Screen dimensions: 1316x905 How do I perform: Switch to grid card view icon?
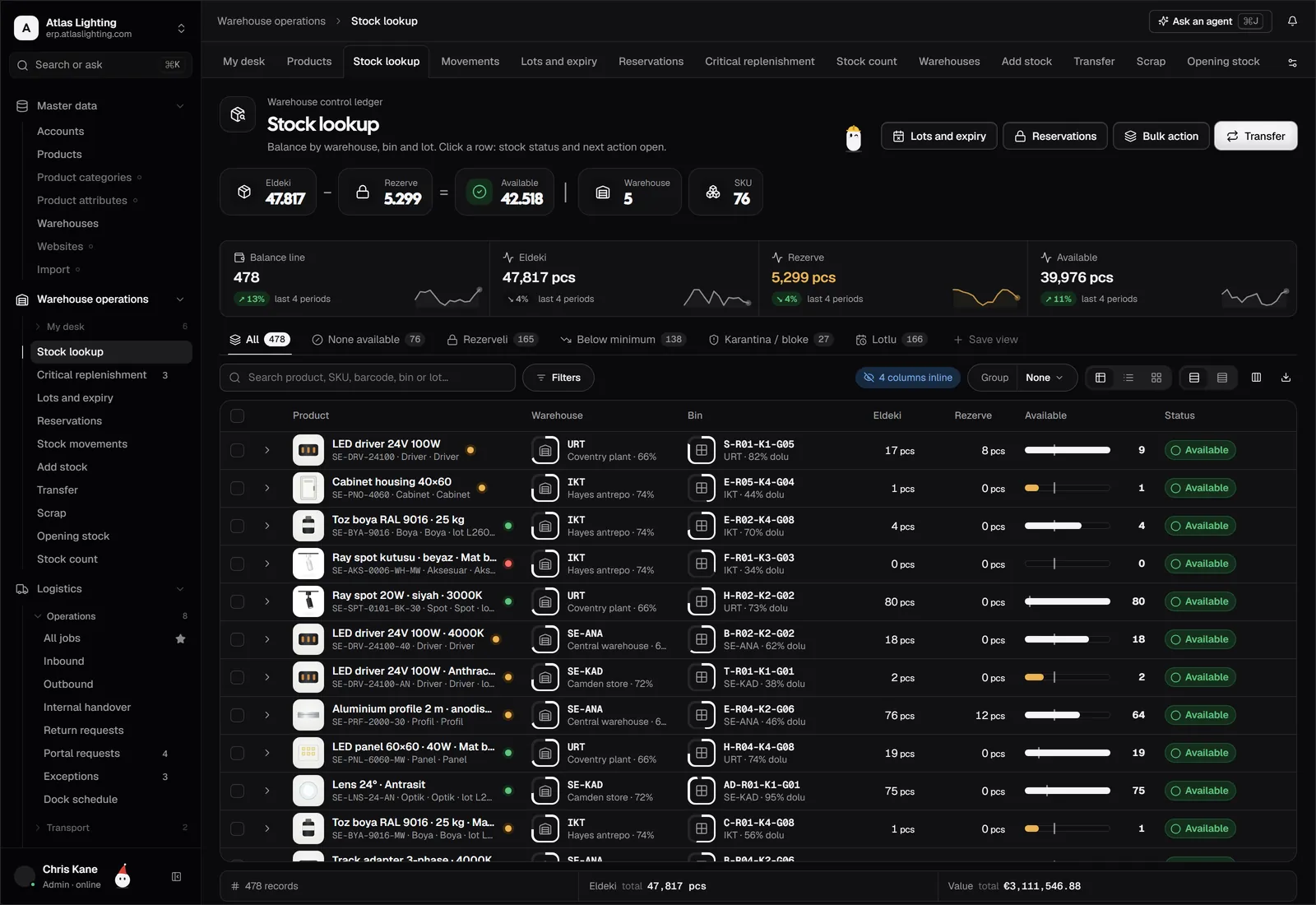point(1156,378)
